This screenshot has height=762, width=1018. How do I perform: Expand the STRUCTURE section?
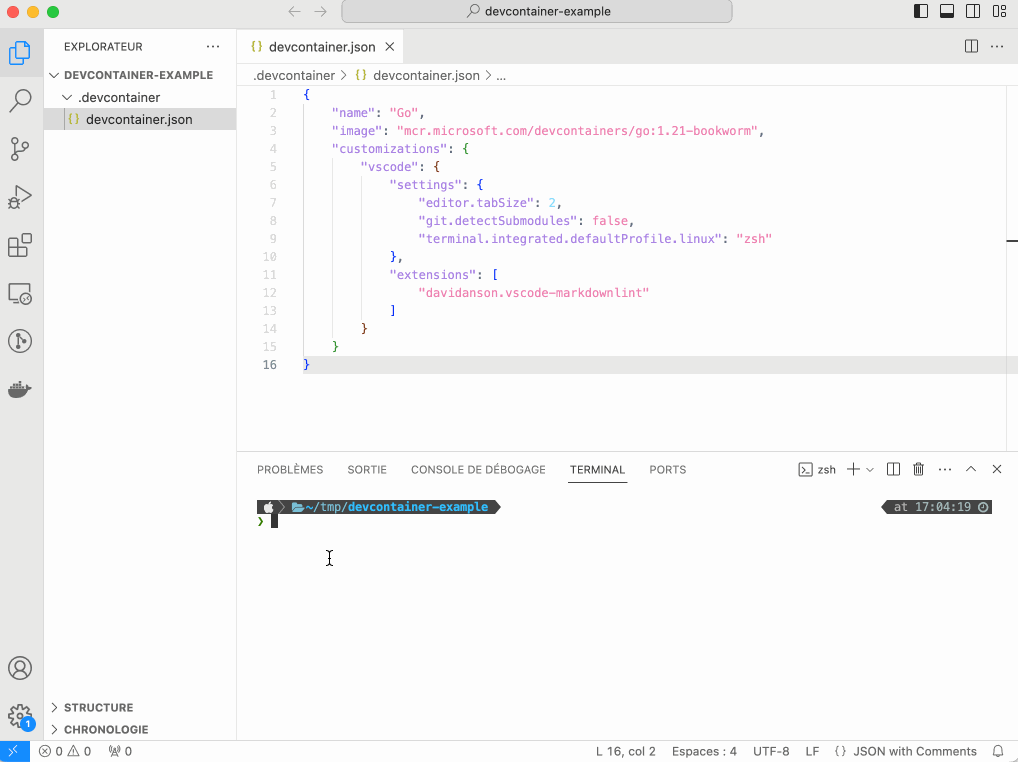(100, 707)
